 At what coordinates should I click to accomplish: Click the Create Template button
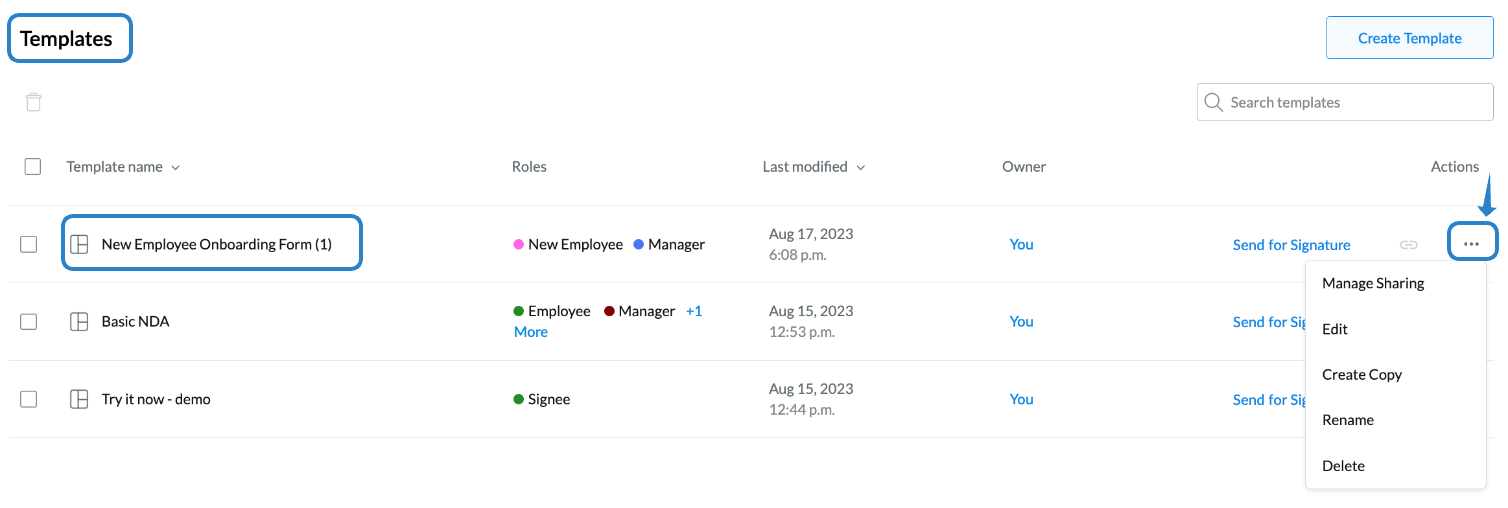1410,38
